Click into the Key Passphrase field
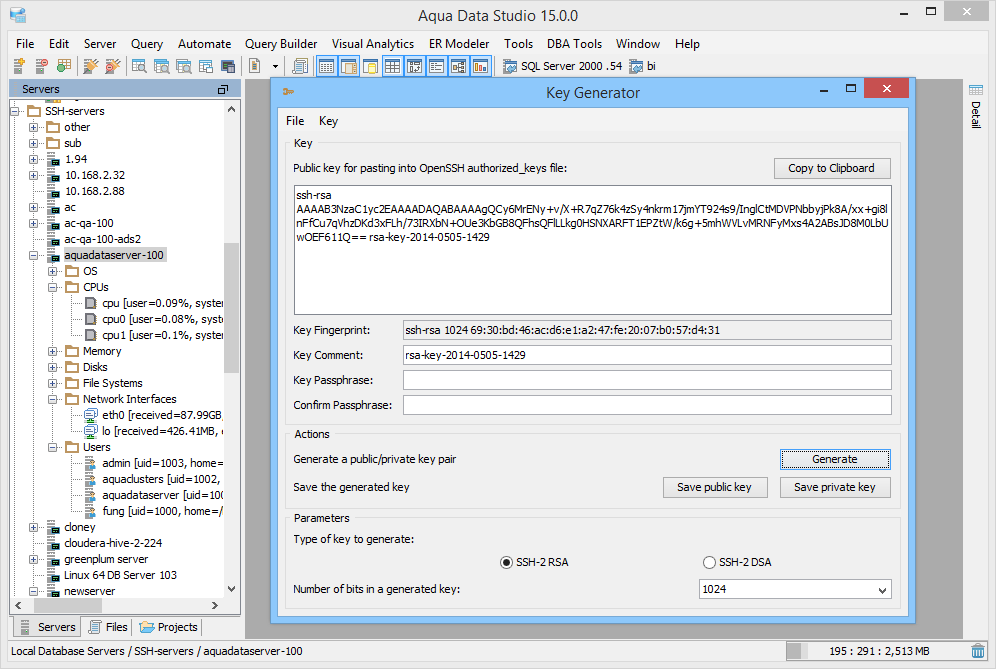Image resolution: width=996 pixels, height=669 pixels. tap(647, 380)
